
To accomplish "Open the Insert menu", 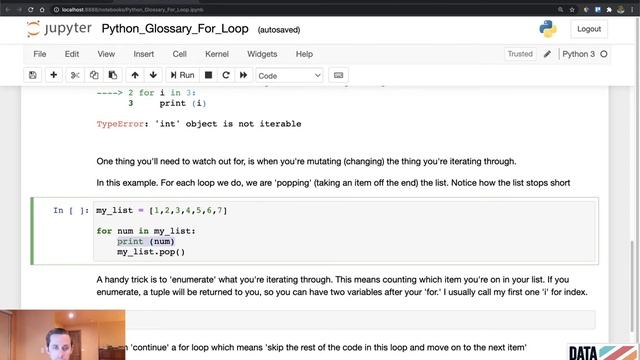I will click(144, 54).
